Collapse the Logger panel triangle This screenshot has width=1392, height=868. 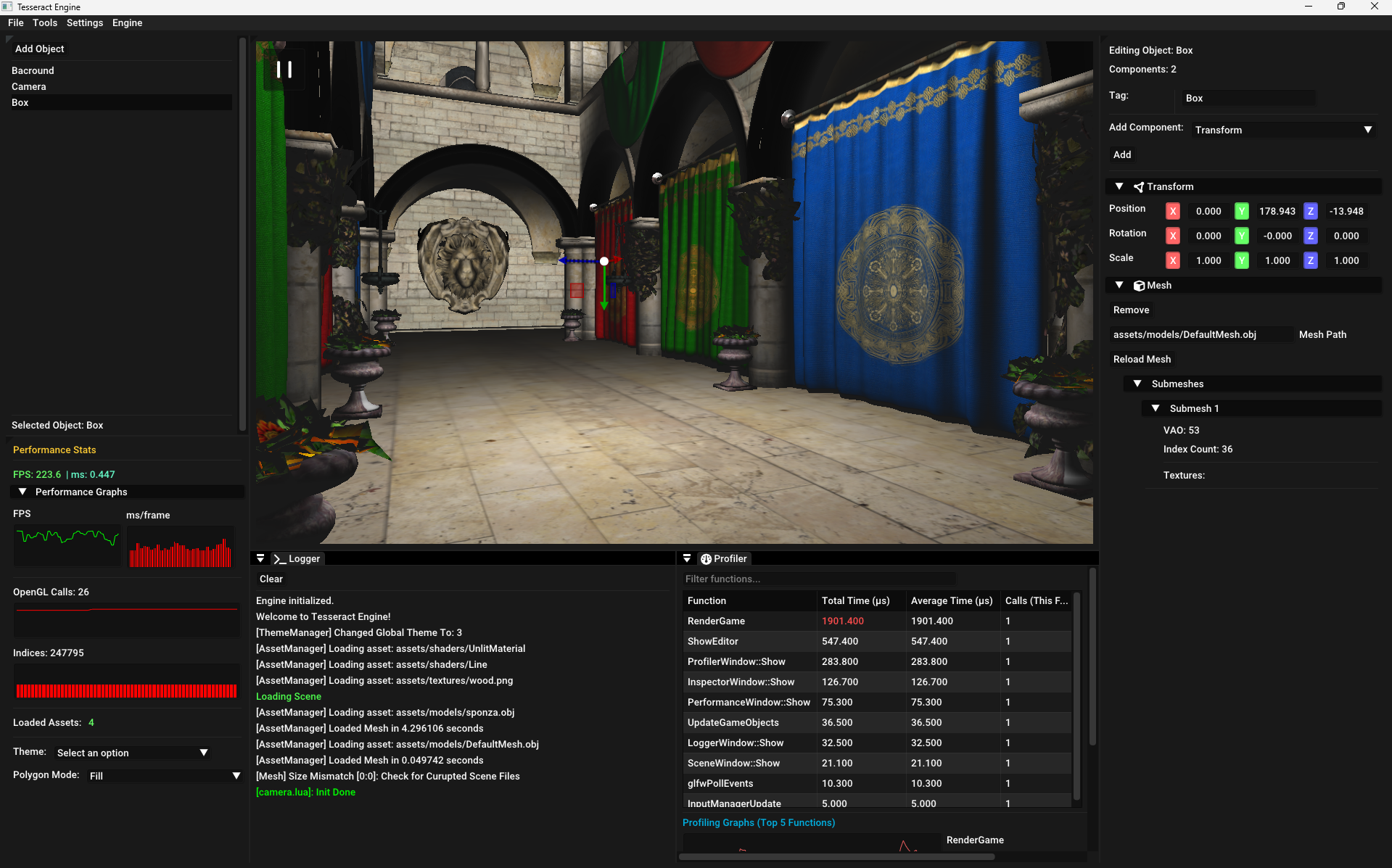(x=260, y=559)
